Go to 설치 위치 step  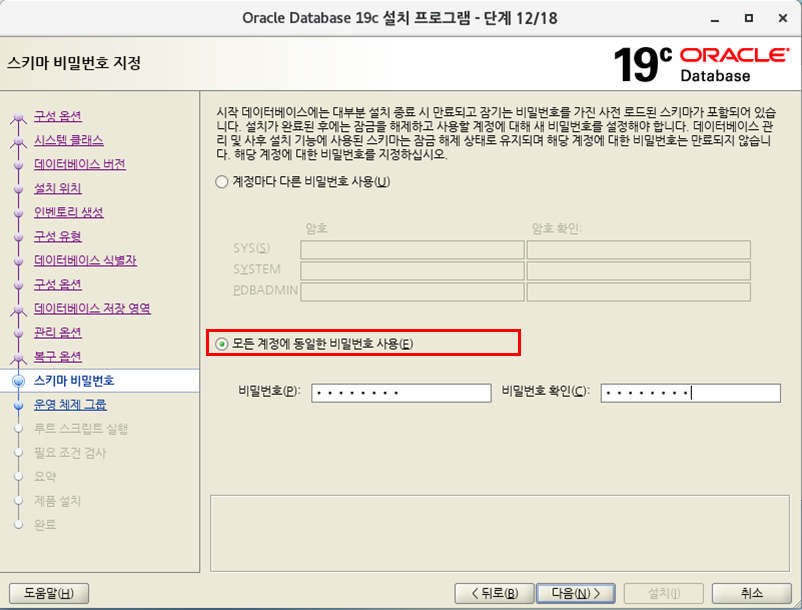(x=58, y=188)
